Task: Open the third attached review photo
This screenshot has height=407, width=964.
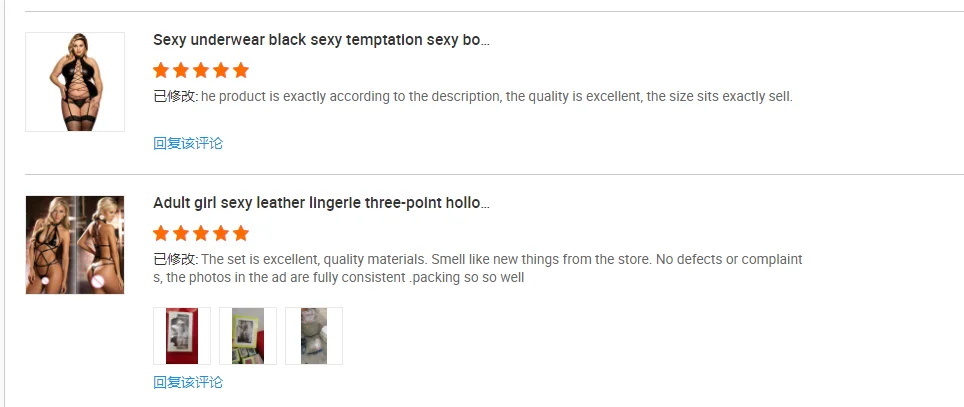Action: click(314, 336)
